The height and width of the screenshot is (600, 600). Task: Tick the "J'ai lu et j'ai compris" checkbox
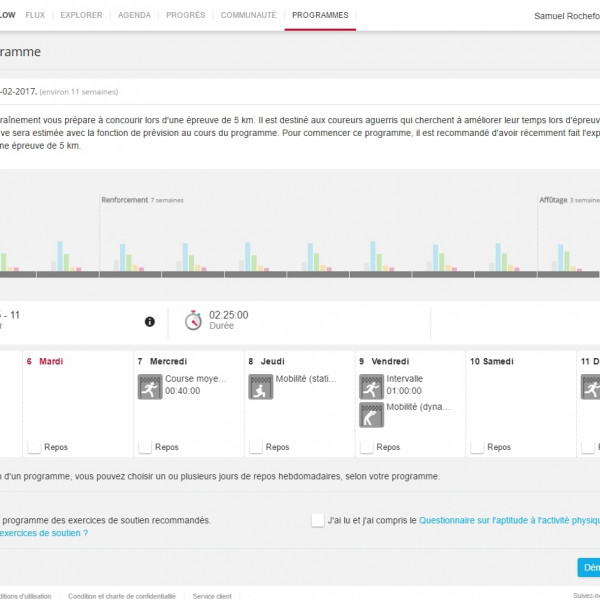tap(318, 520)
